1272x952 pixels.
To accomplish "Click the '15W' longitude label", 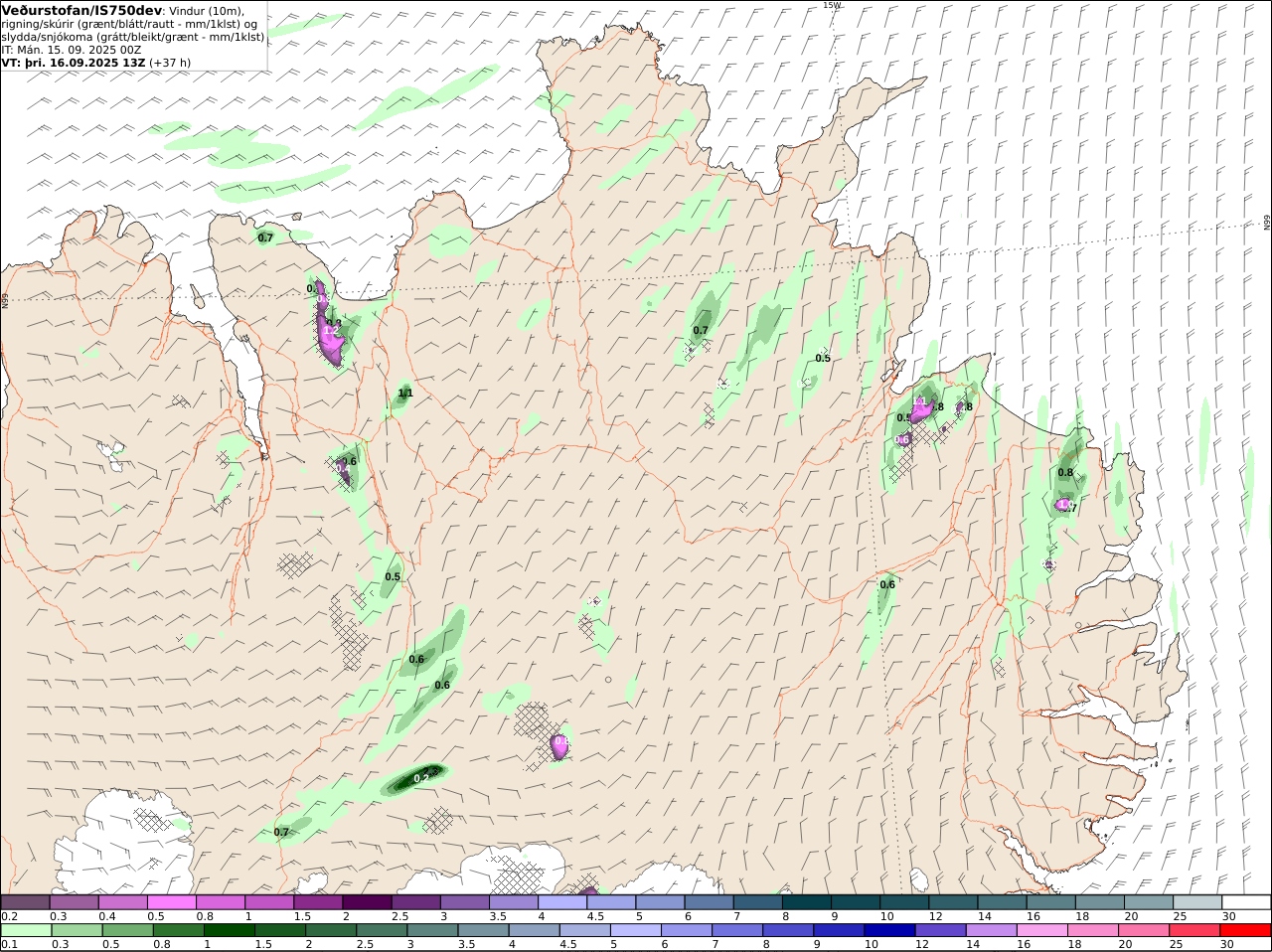I will [x=831, y=5].
